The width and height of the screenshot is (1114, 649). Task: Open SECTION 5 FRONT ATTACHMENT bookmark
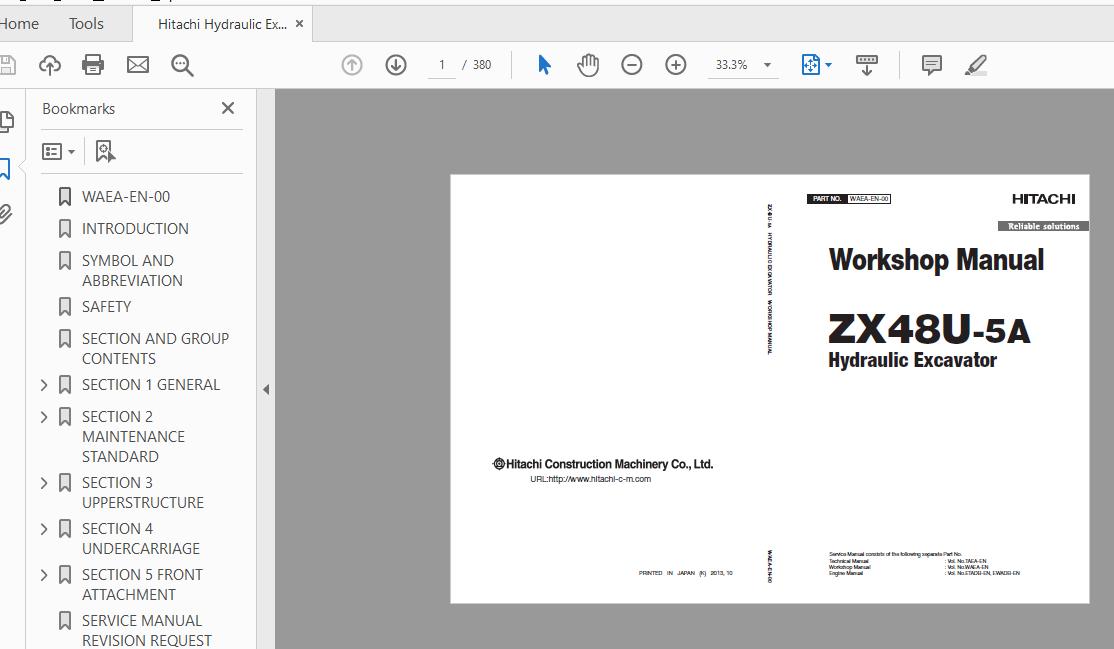coord(142,584)
